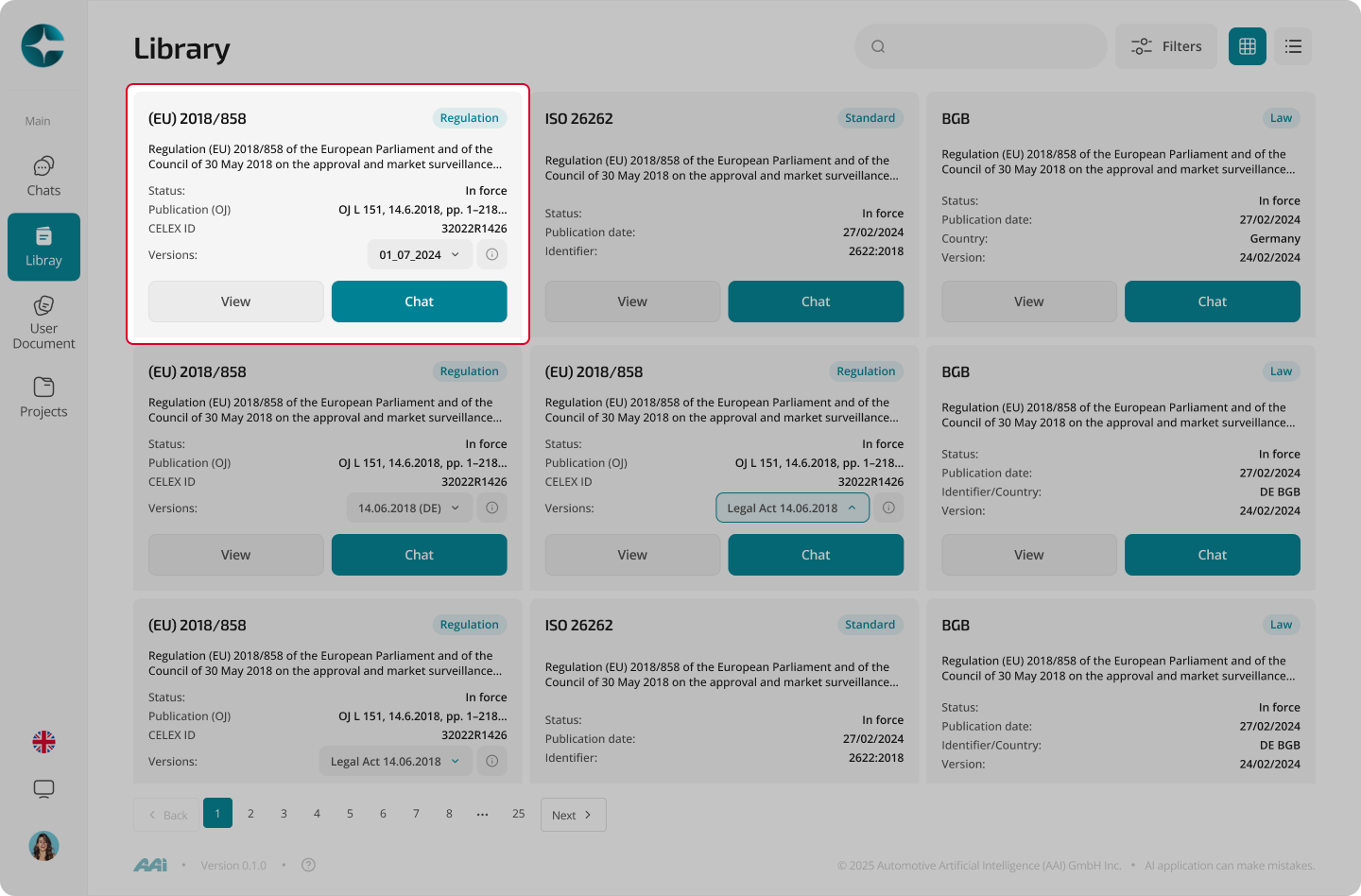Screen dimensions: 1361x896
Task: Open bottom-row Legal Act 14.06.2018 dropdown
Action: pos(395,761)
